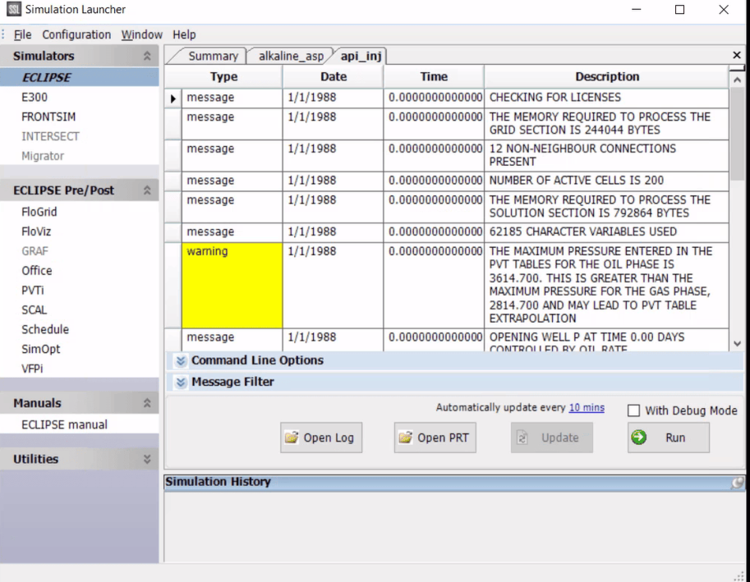Enable the With Debug Mode checkbox
The width and height of the screenshot is (750, 582).
(633, 410)
